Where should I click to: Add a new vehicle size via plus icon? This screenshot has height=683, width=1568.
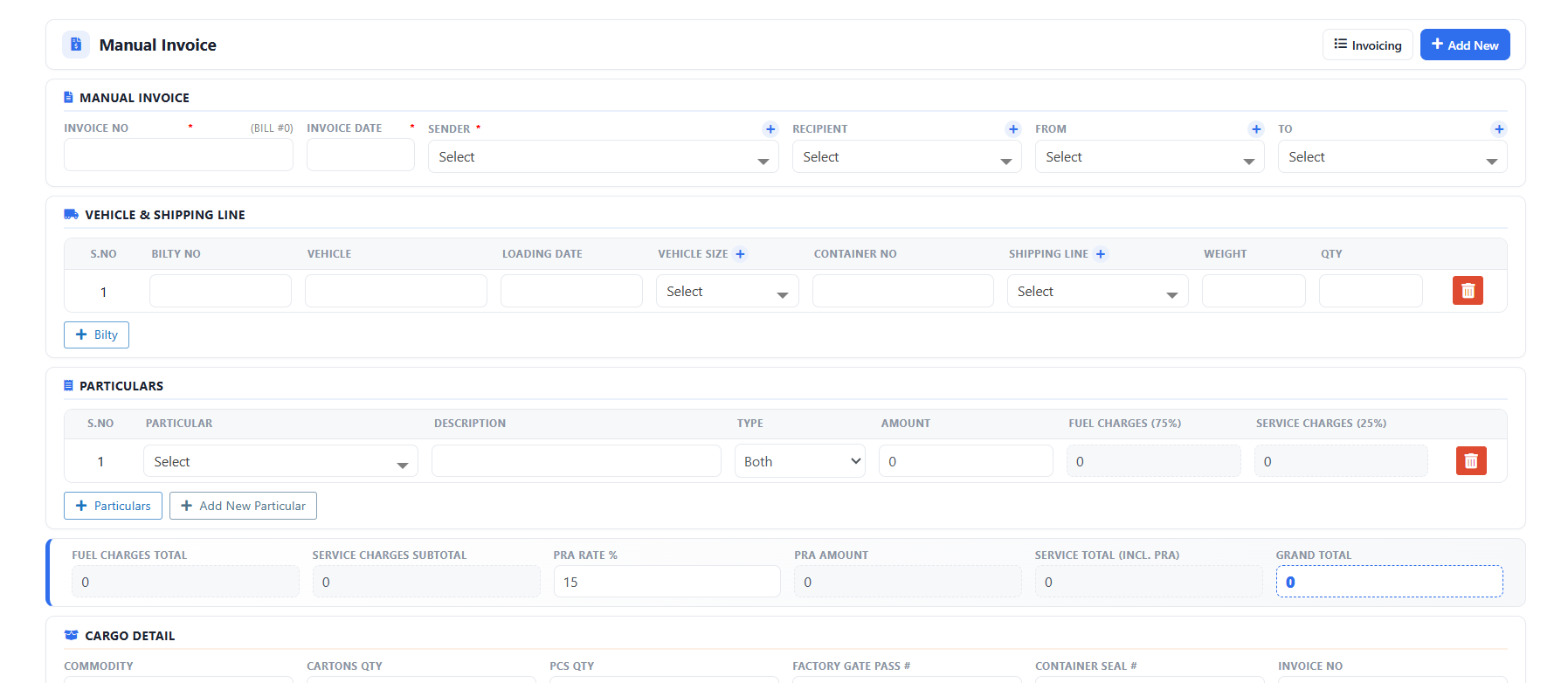pyautogui.click(x=740, y=254)
